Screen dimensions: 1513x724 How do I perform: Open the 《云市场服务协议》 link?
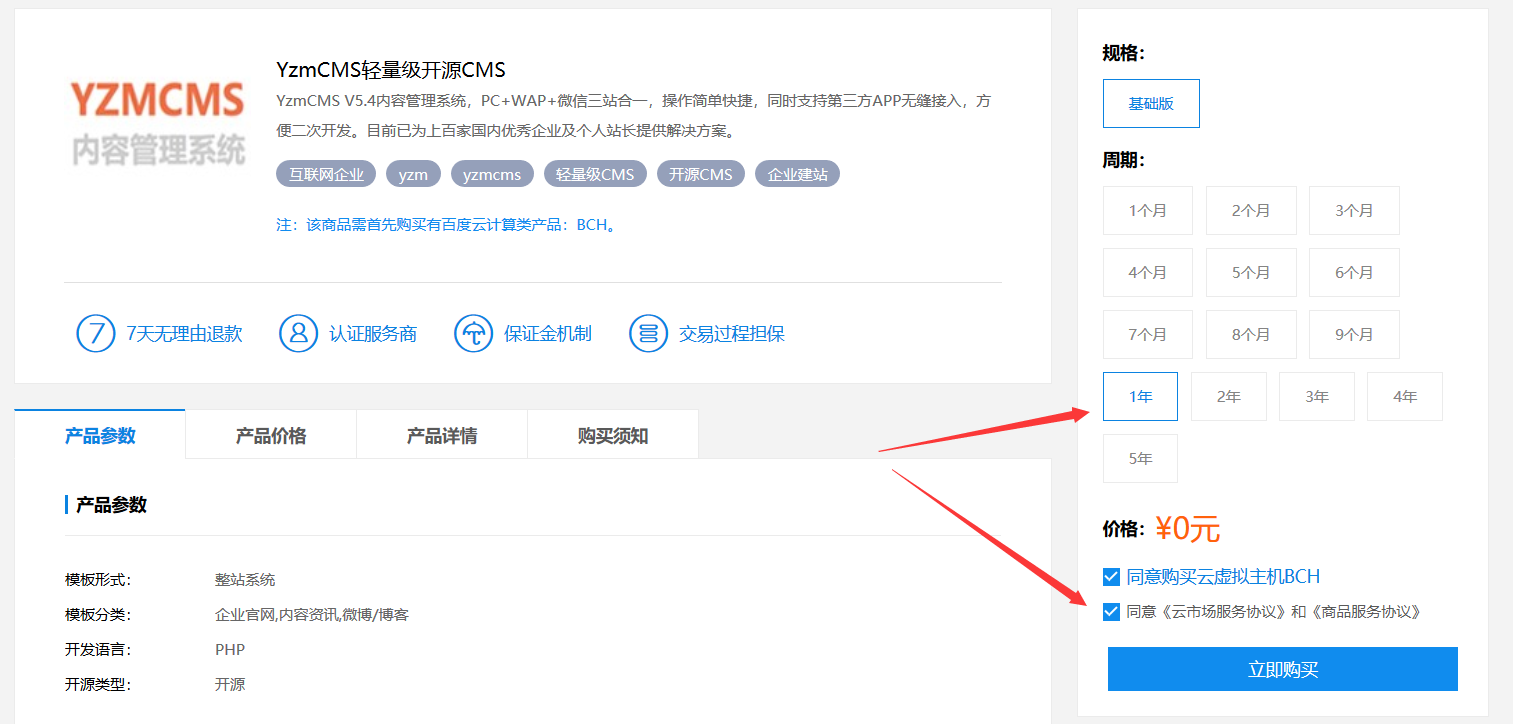coord(1223,612)
